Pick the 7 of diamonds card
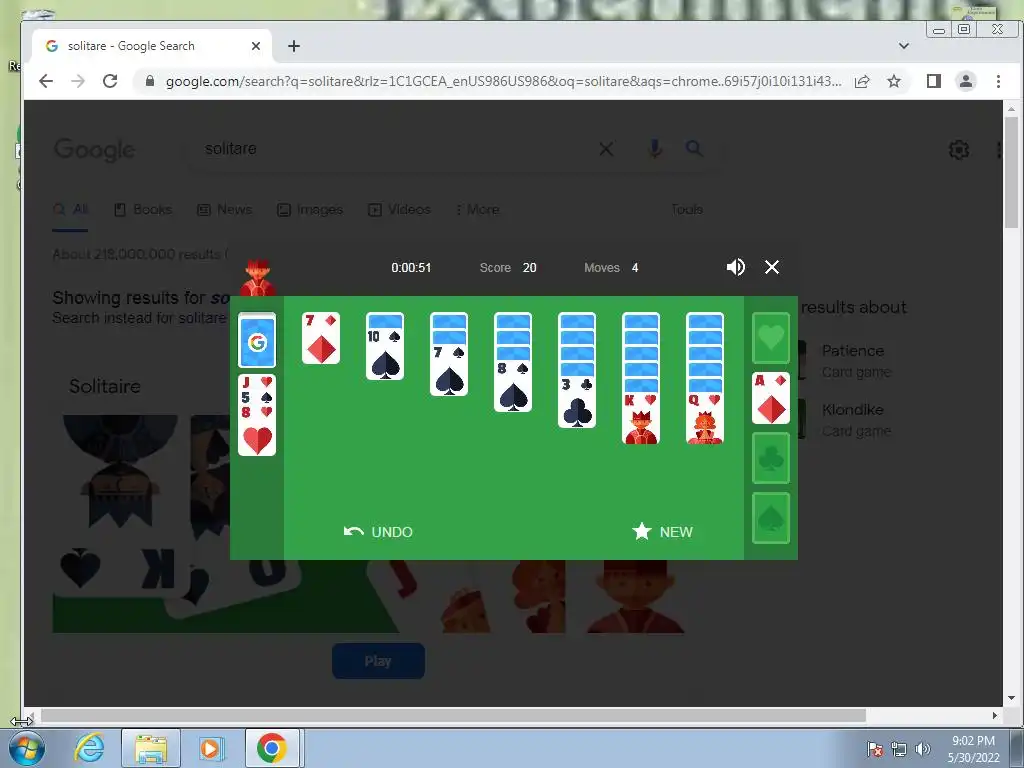1024x768 pixels. 321,338
